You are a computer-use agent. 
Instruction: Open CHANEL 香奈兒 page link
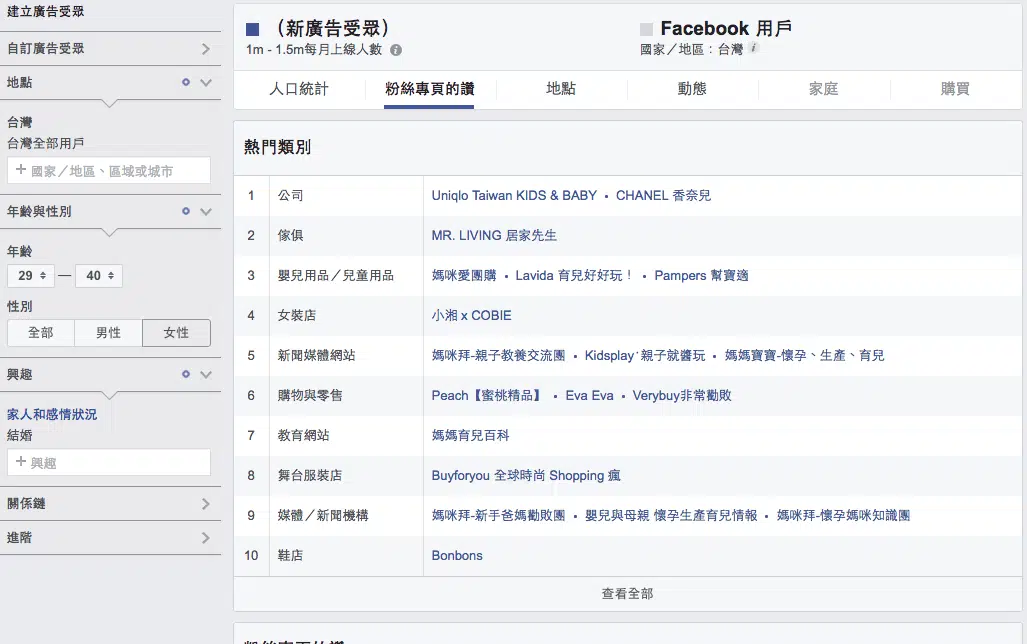click(x=663, y=195)
